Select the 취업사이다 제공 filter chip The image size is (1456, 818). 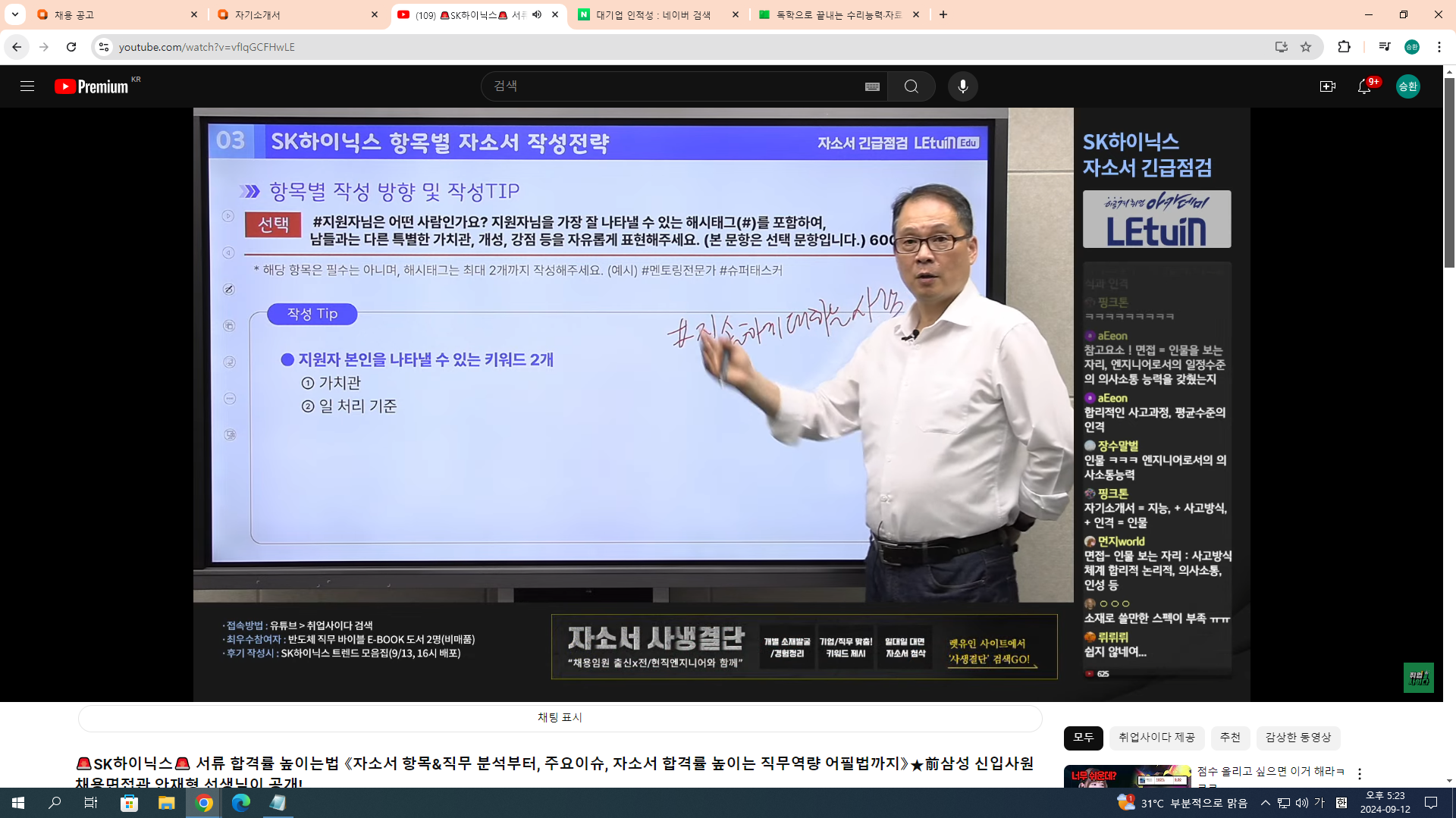tap(1156, 738)
